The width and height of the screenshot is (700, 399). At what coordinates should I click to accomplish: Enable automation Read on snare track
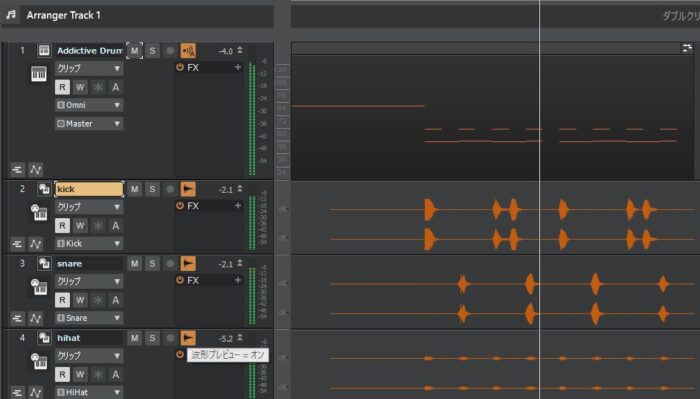click(x=62, y=300)
